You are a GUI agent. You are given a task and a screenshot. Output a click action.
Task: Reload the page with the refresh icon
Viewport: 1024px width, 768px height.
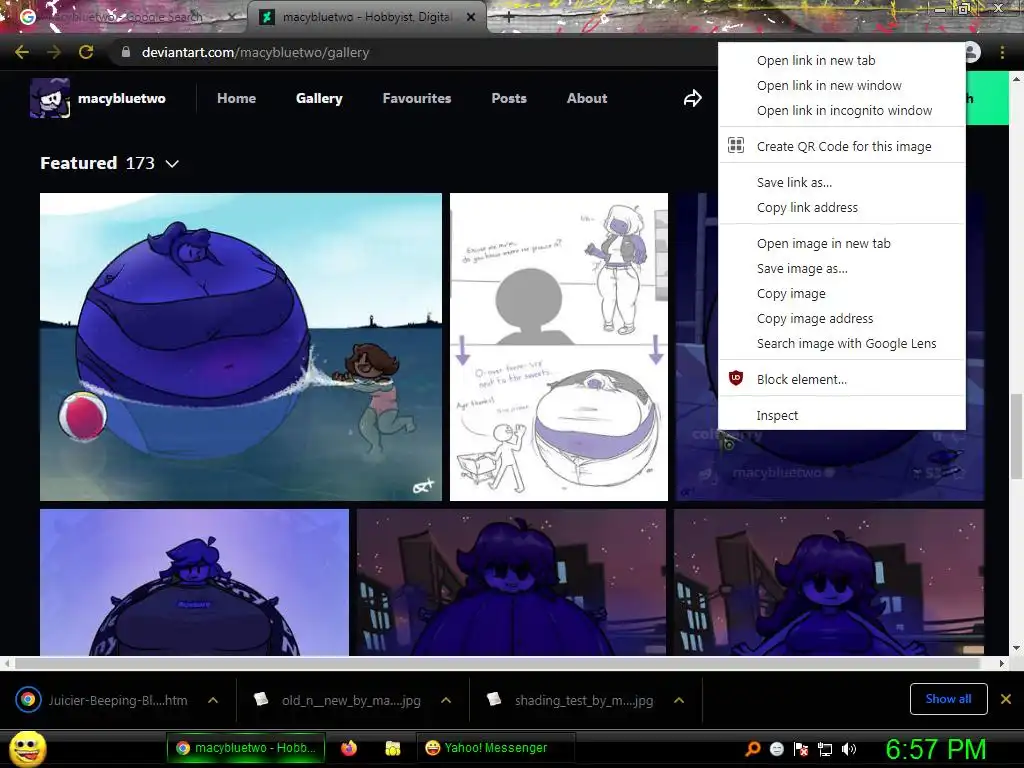86,52
